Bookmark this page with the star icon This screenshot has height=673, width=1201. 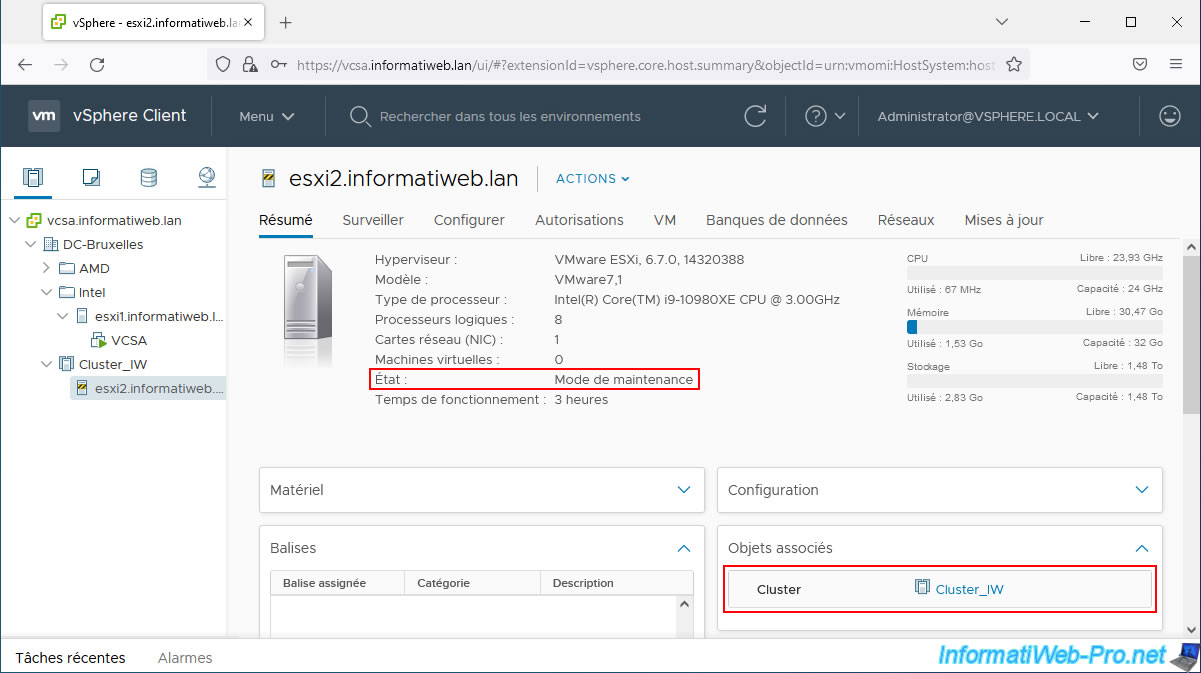pyautogui.click(x=1013, y=64)
